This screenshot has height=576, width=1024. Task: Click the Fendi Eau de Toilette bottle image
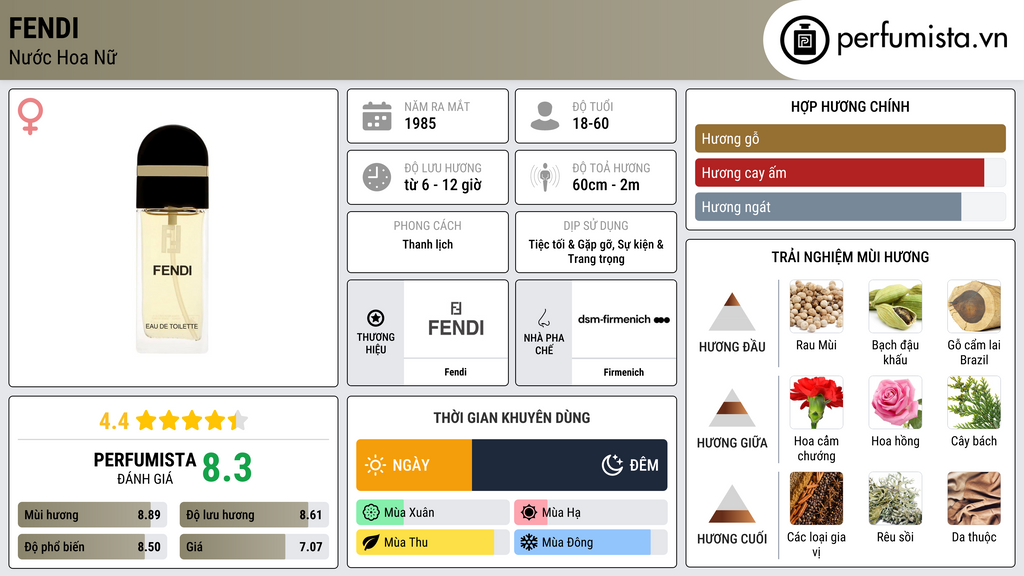(x=172, y=239)
